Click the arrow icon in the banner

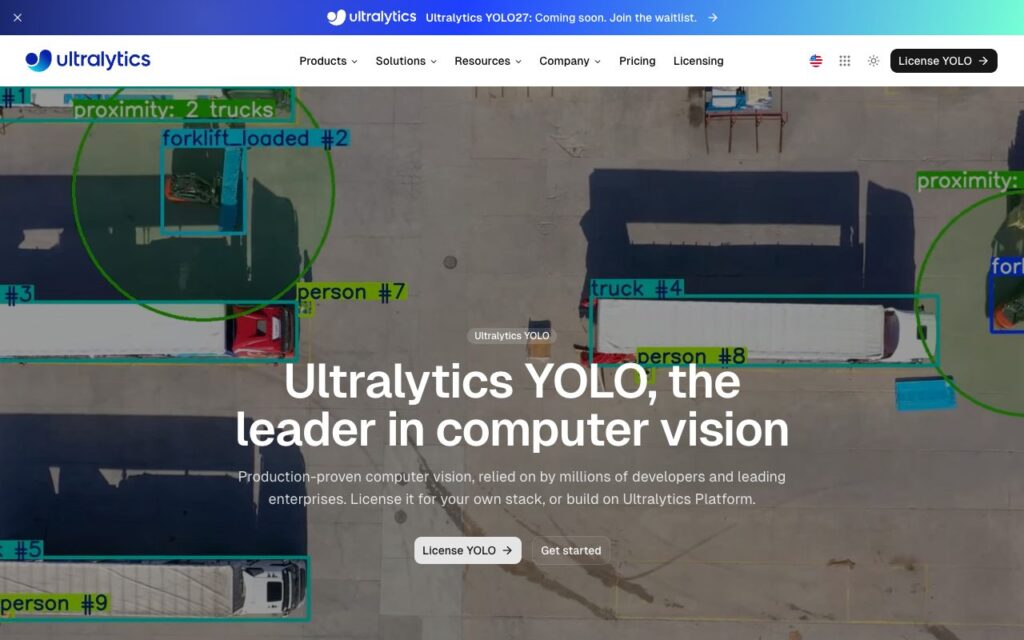712,18
